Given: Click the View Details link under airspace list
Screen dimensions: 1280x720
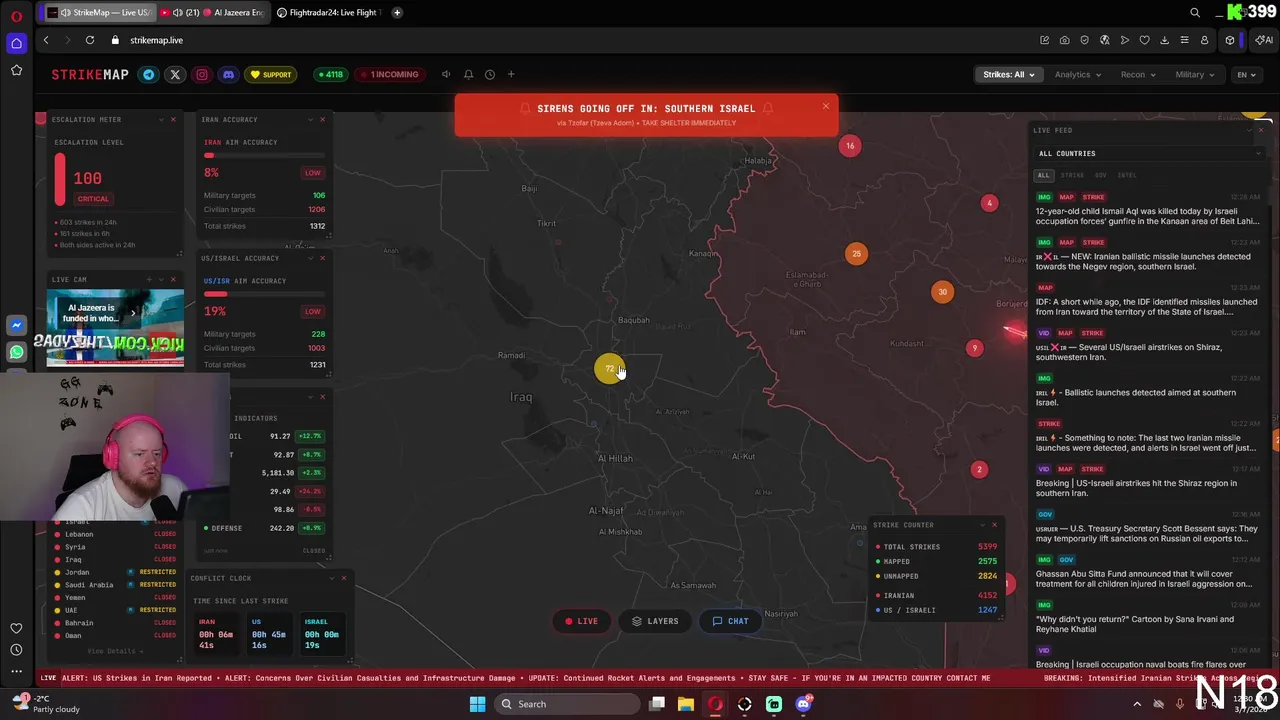Looking at the screenshot, I should [x=115, y=651].
